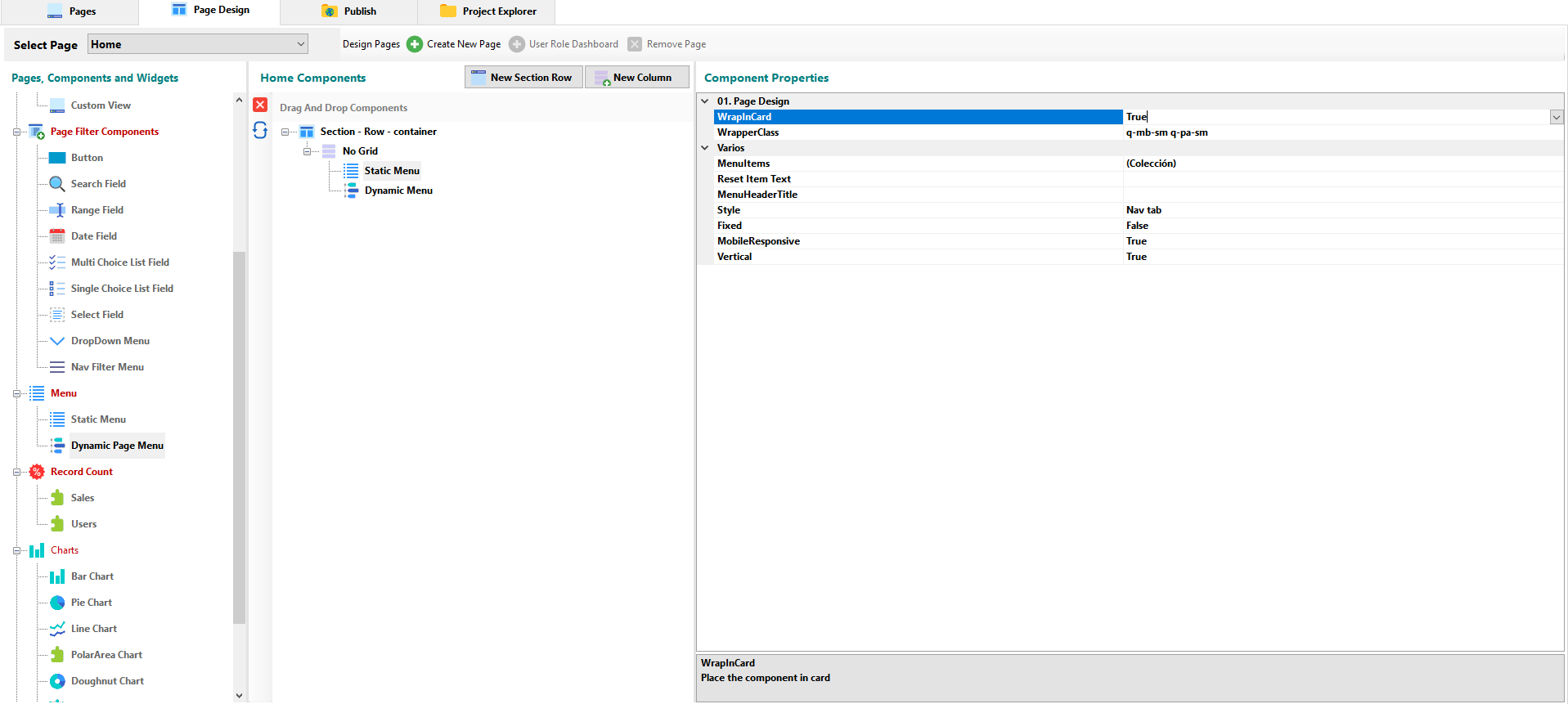This screenshot has height=704, width=1568.
Task: Click the blue refresh arrows icon
Action: [260, 131]
